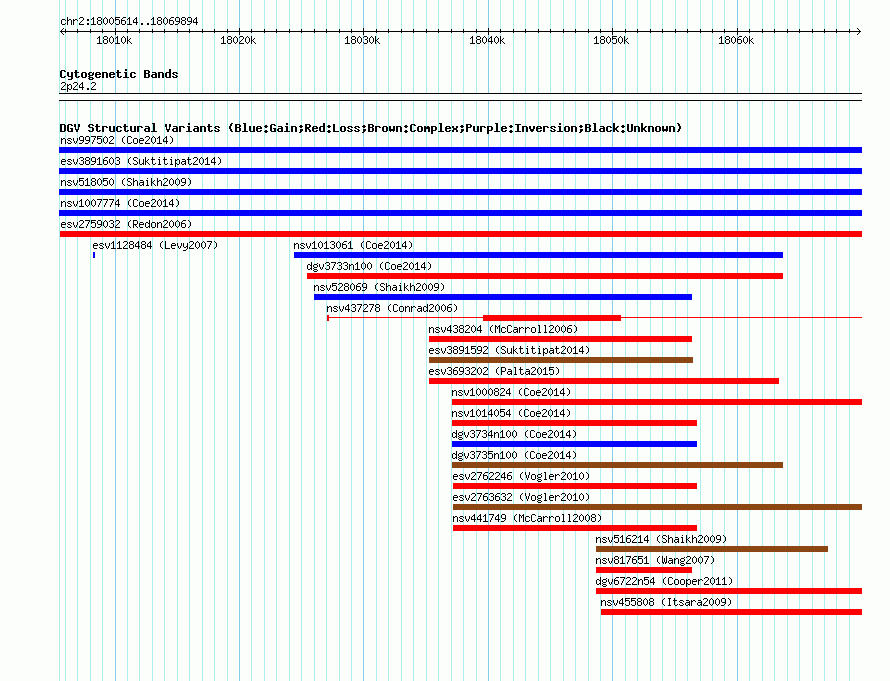Screen dimensions: 890x681
Task: Select the small blue esv1128484 gain marker
Action: click(94, 255)
